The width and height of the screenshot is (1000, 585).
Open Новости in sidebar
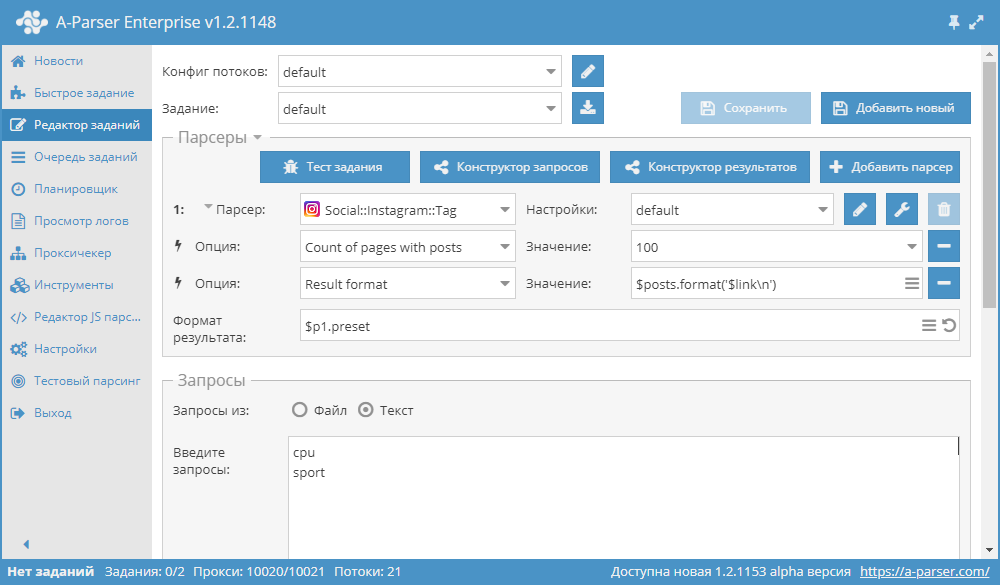pyautogui.click(x=77, y=61)
